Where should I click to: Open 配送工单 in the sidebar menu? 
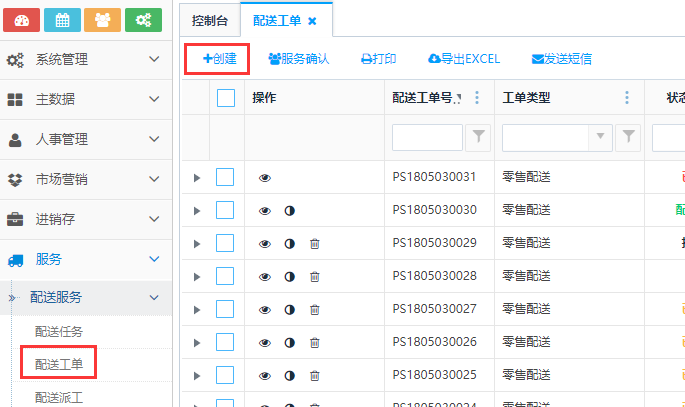point(58,364)
